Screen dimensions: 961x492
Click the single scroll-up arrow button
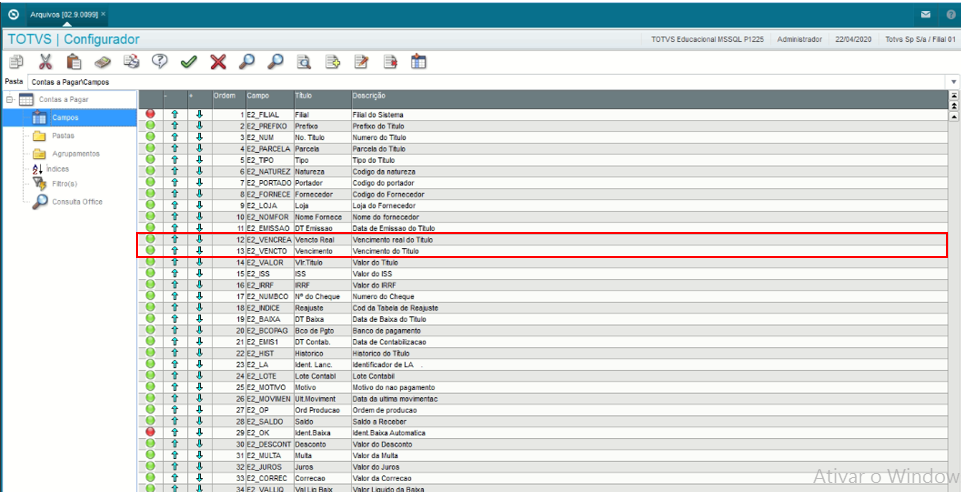point(954,116)
